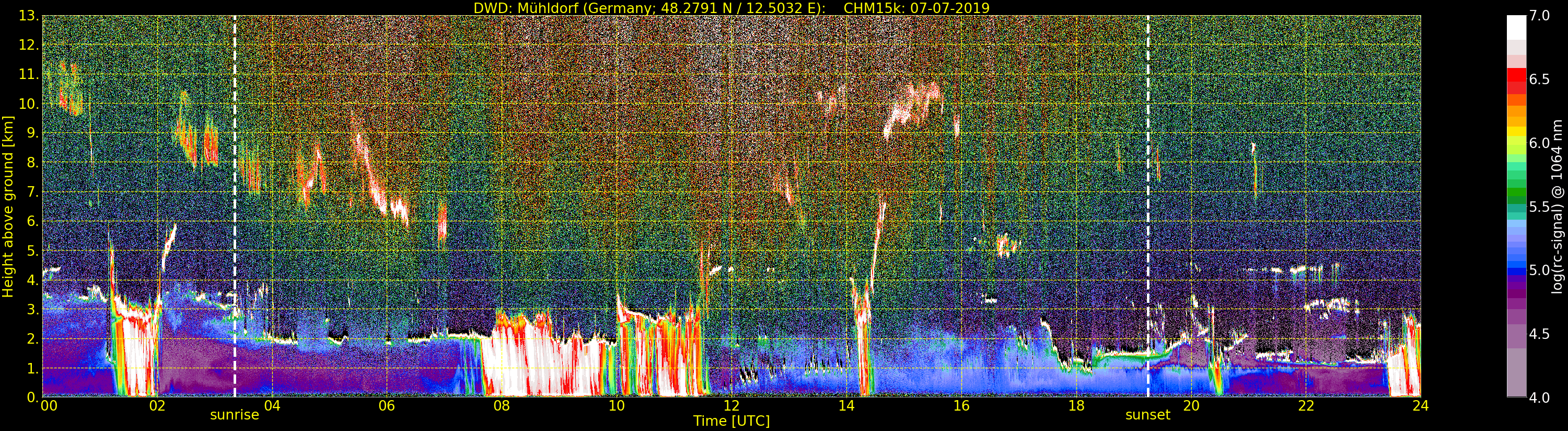Click the white dashed sunset marker line
This screenshot has height=431, width=1568.
[1148, 206]
